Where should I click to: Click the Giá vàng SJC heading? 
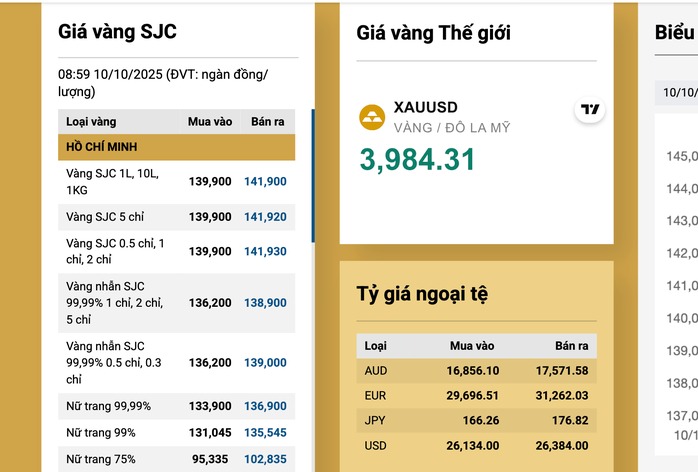click(117, 32)
